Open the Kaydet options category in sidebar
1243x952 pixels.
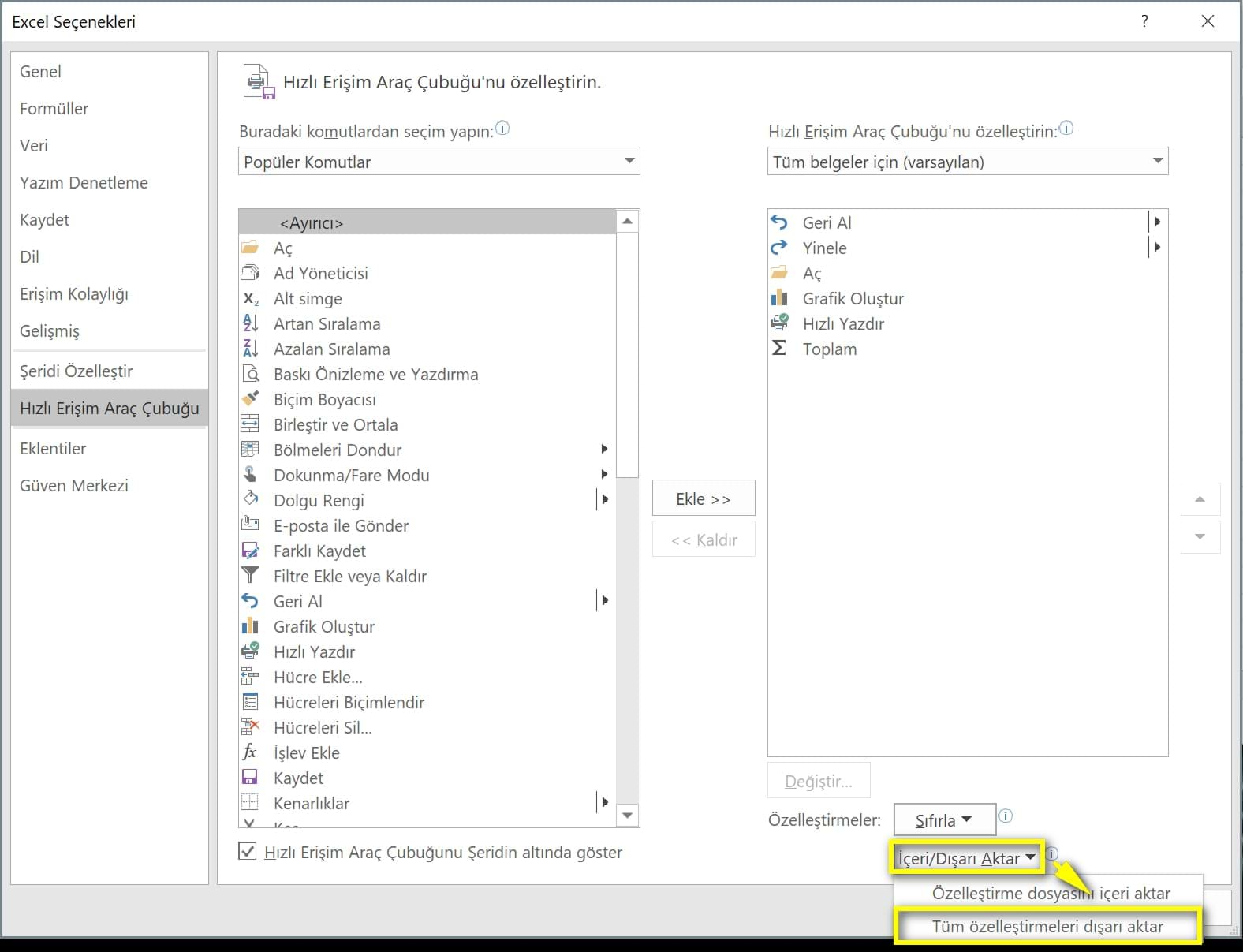coord(110,220)
